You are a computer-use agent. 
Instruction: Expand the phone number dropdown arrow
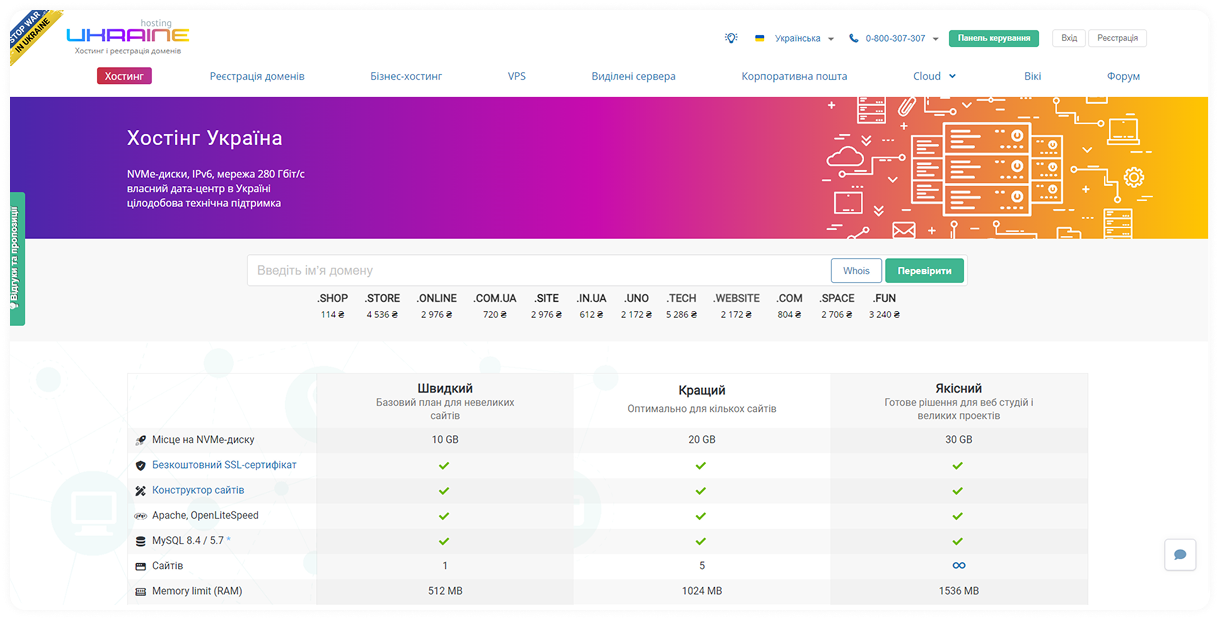tap(936, 39)
